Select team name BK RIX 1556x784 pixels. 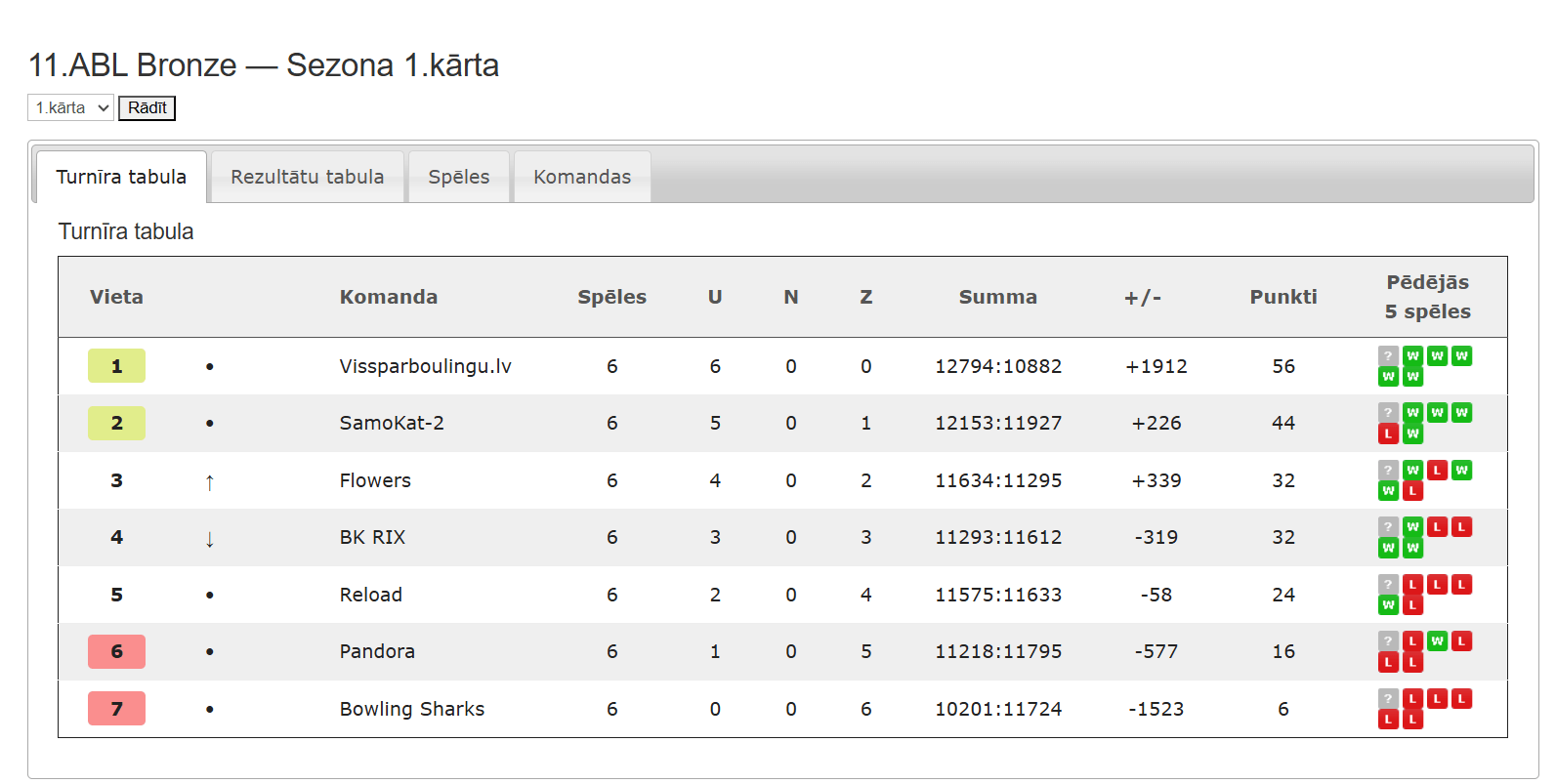tap(372, 537)
